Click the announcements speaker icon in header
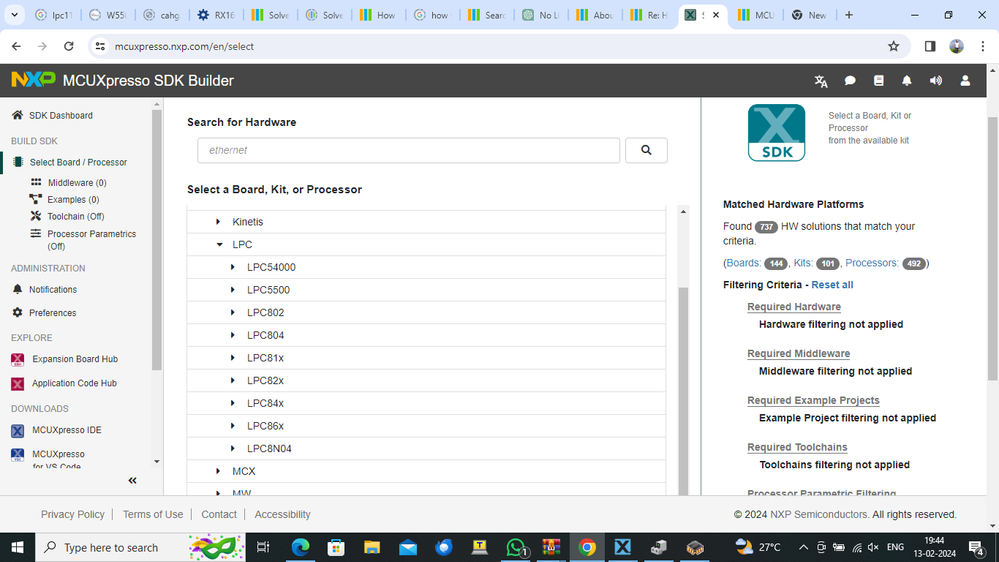The image size is (999, 562). click(936, 80)
